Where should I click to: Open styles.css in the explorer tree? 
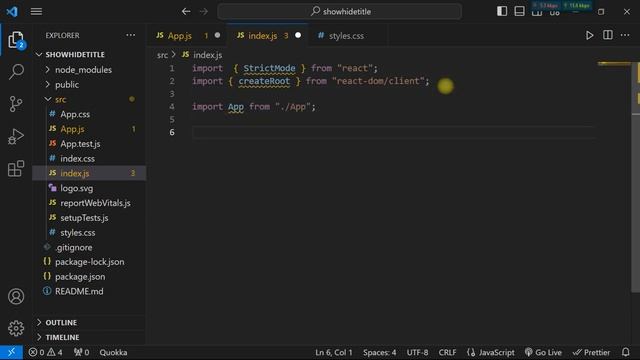(x=89, y=233)
